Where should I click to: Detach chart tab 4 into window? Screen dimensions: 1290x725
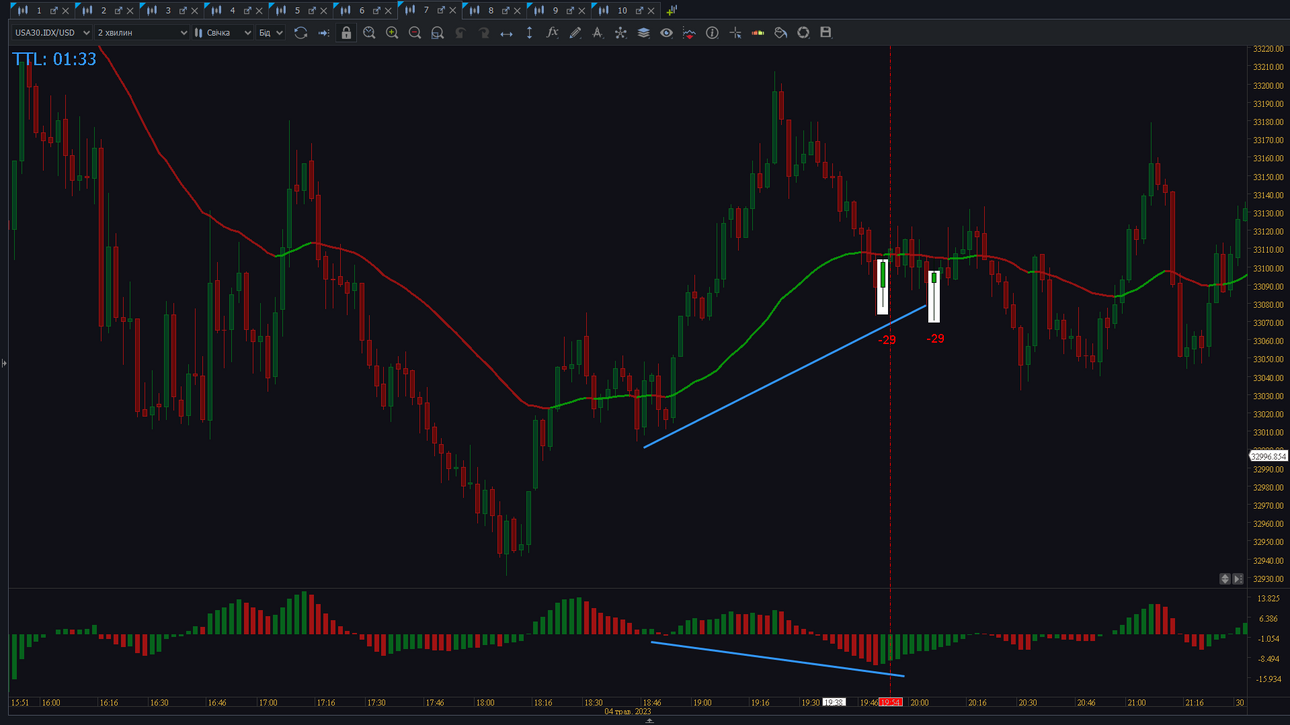247,10
